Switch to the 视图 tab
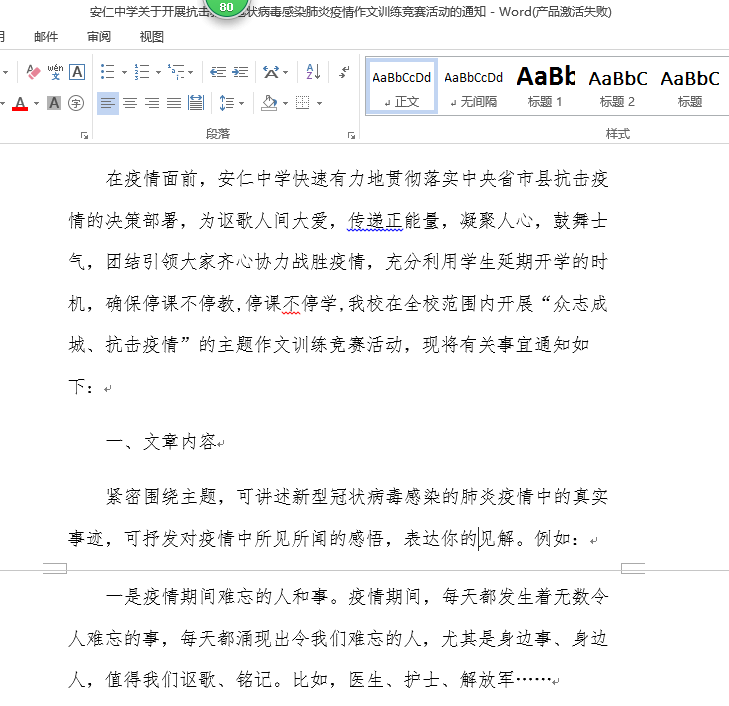Screen dimensions: 729x706 152,37
